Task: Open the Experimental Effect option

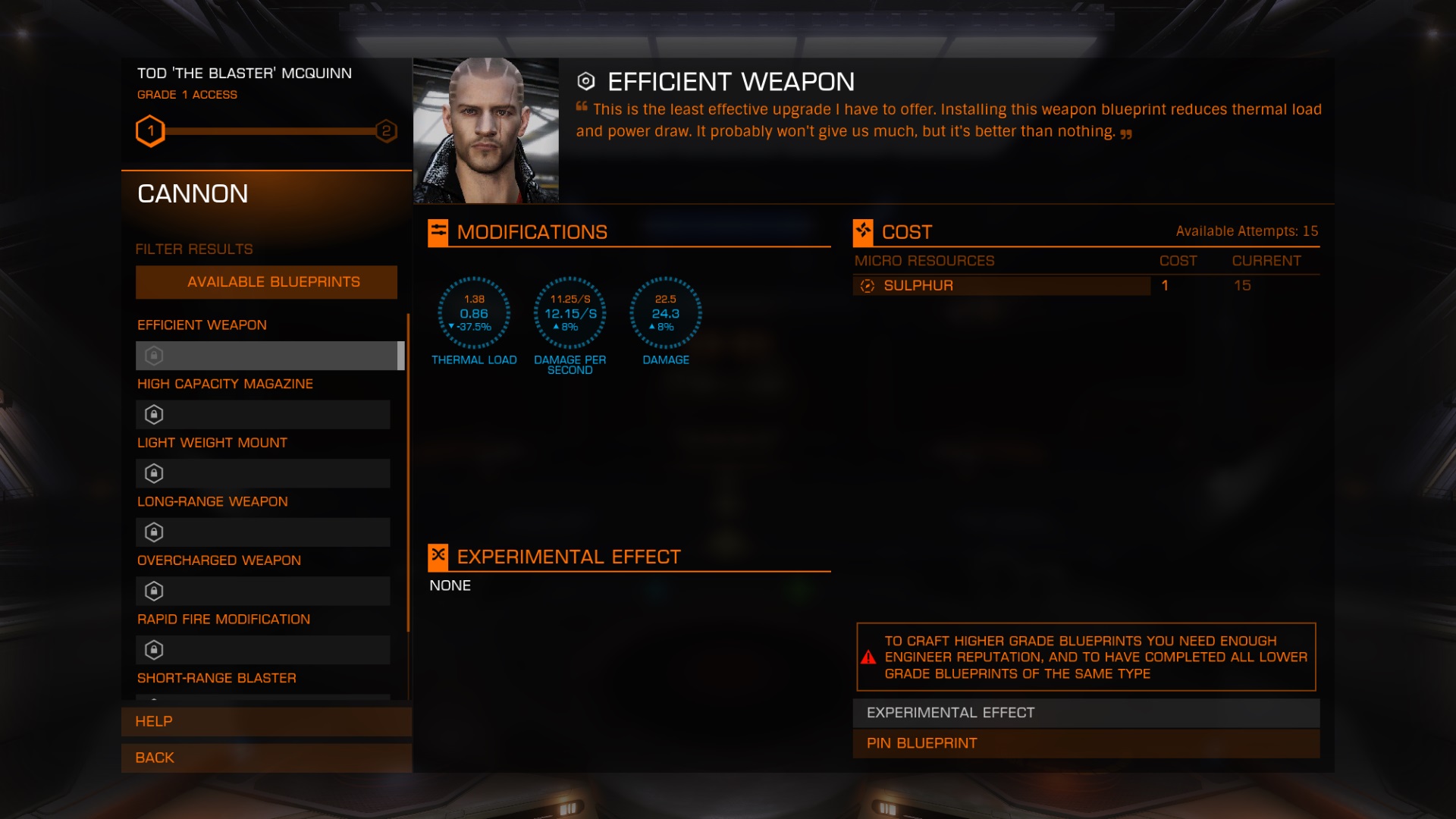Action: (x=1086, y=713)
